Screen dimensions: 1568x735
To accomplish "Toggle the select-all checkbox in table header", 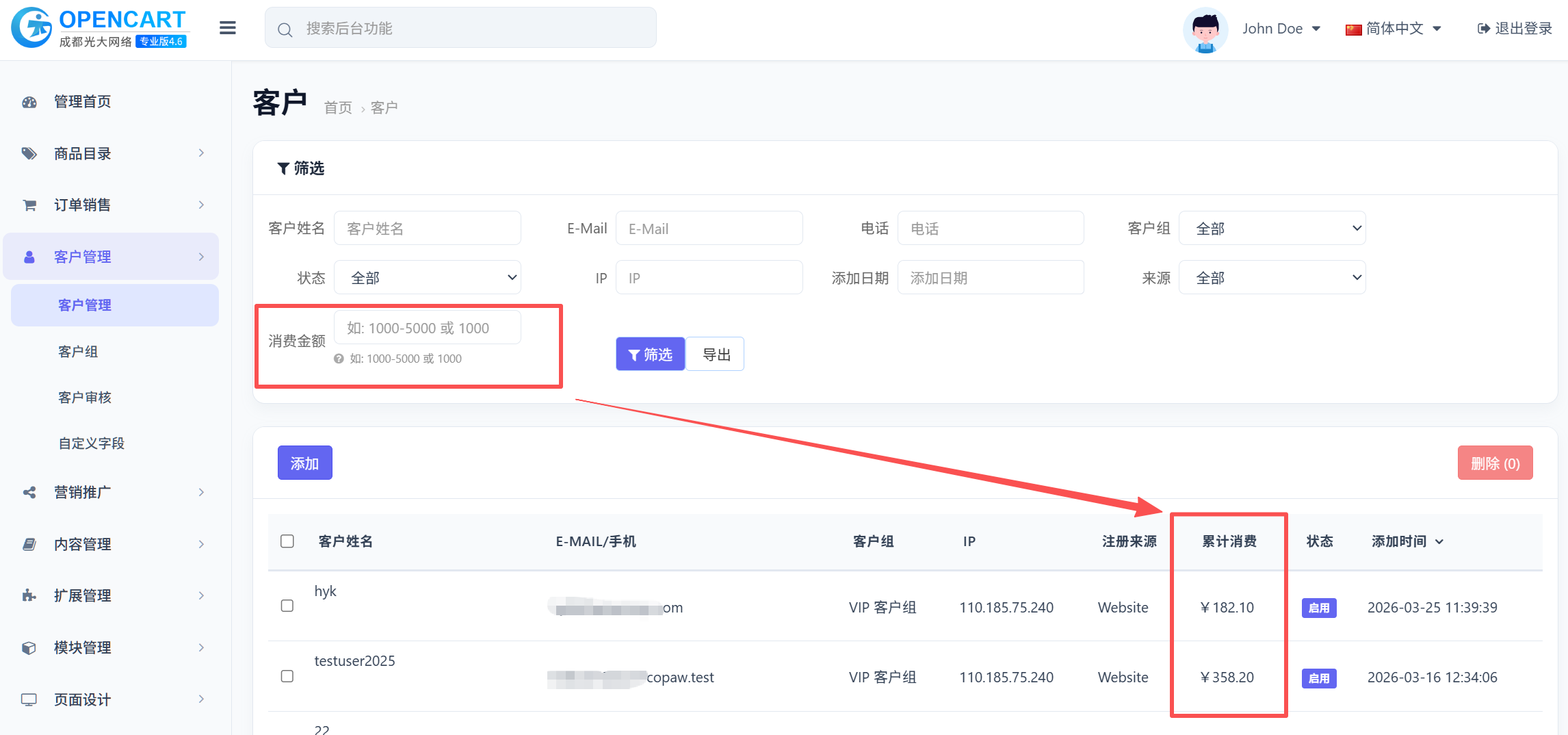I will click(x=287, y=541).
